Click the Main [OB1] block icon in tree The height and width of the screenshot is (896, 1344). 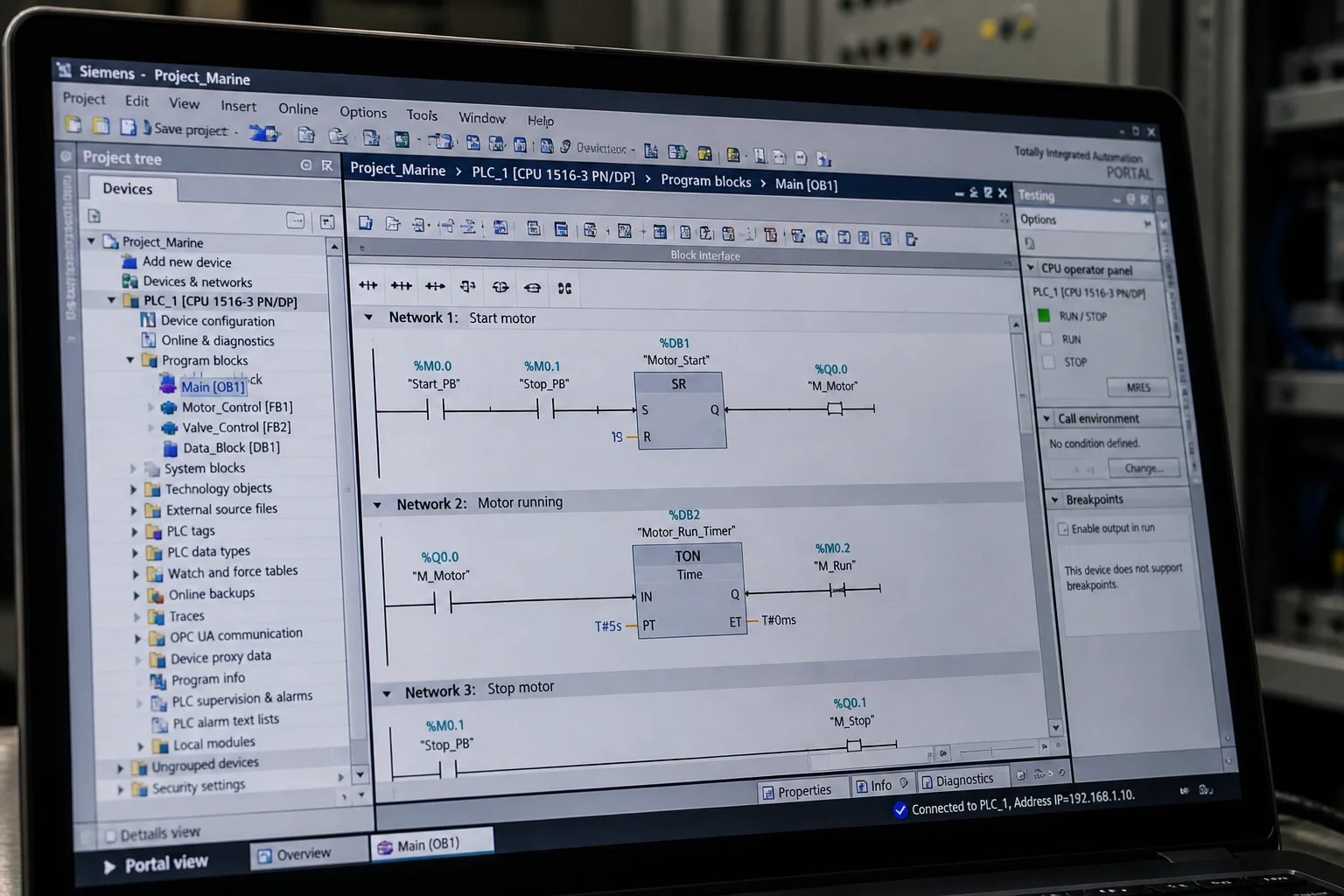point(168,384)
